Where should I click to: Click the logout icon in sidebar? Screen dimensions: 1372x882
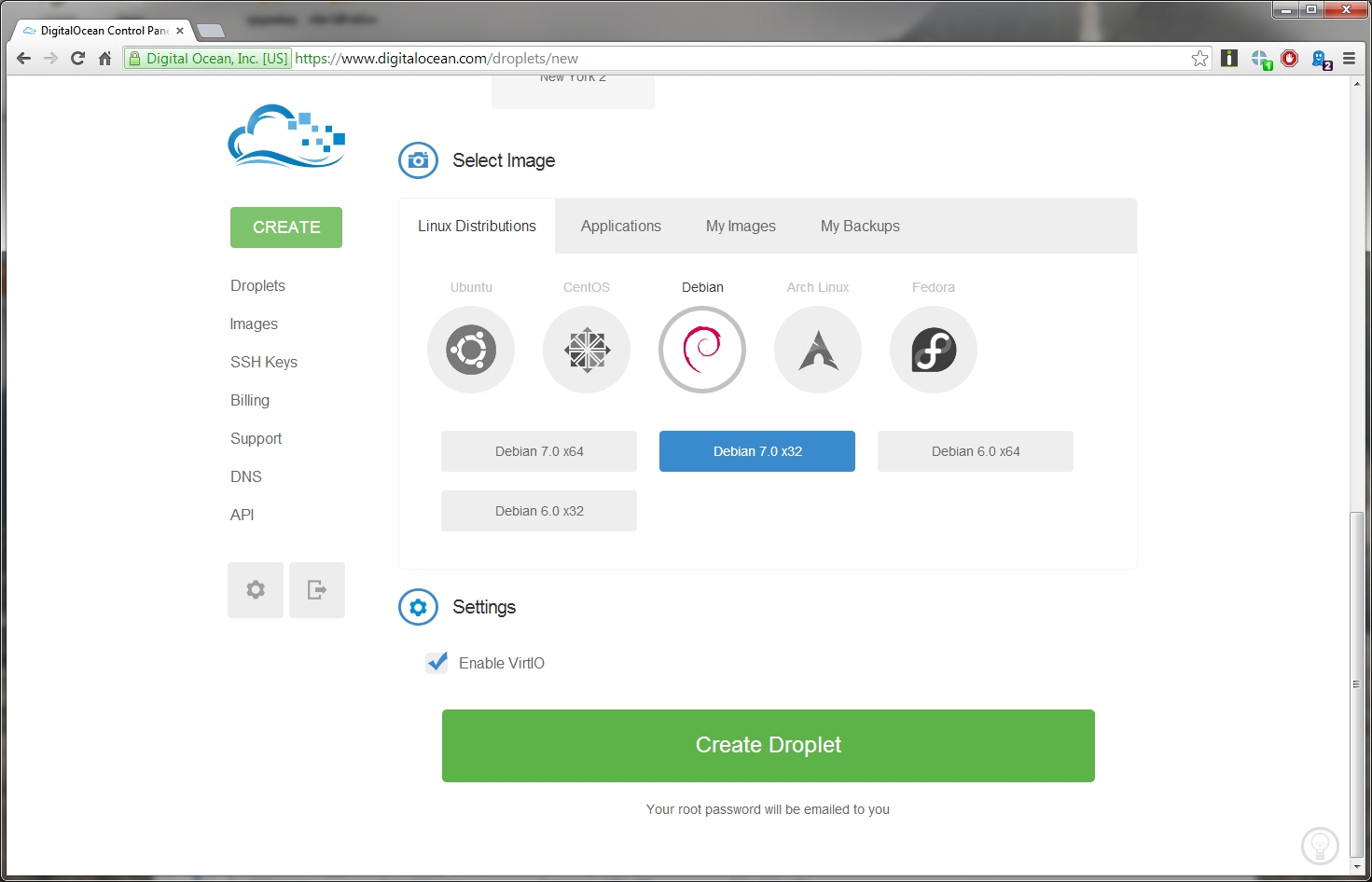317,590
